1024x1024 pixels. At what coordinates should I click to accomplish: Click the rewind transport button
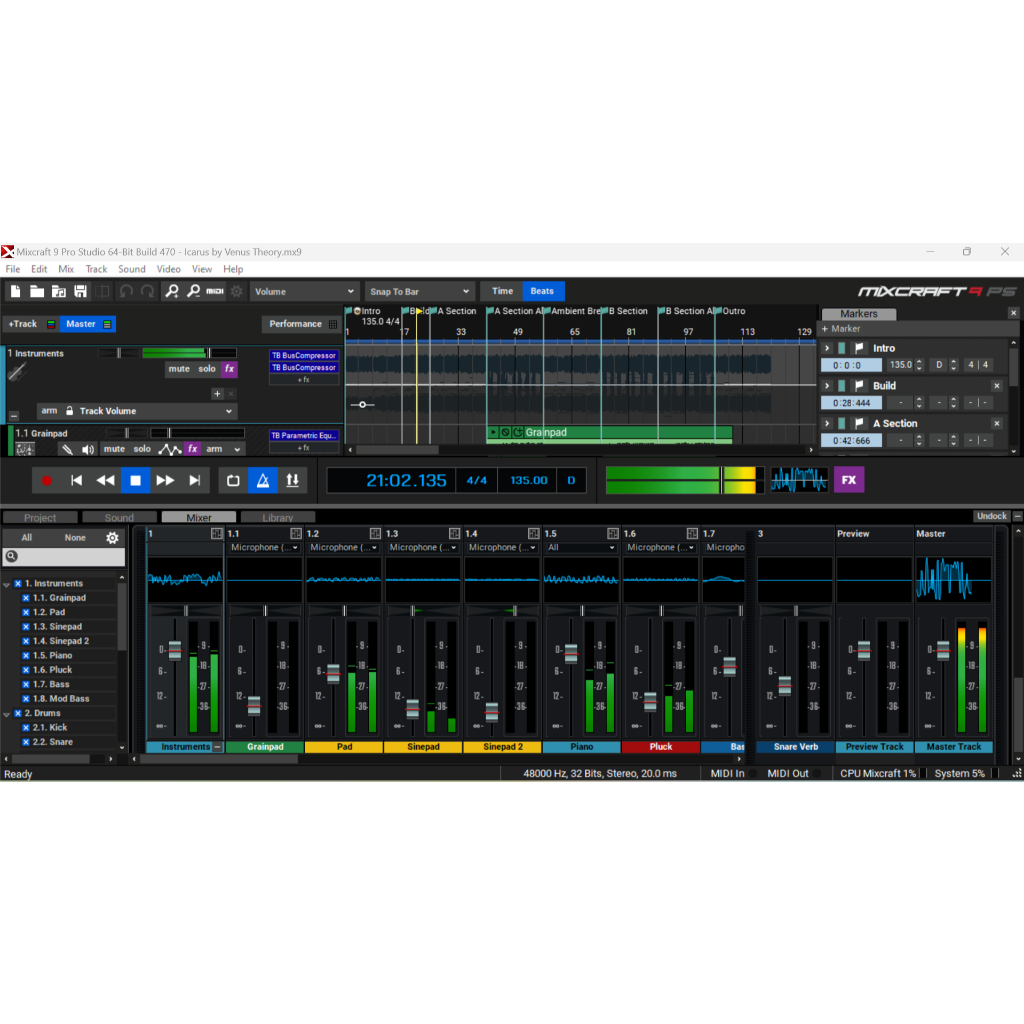pyautogui.click(x=106, y=481)
